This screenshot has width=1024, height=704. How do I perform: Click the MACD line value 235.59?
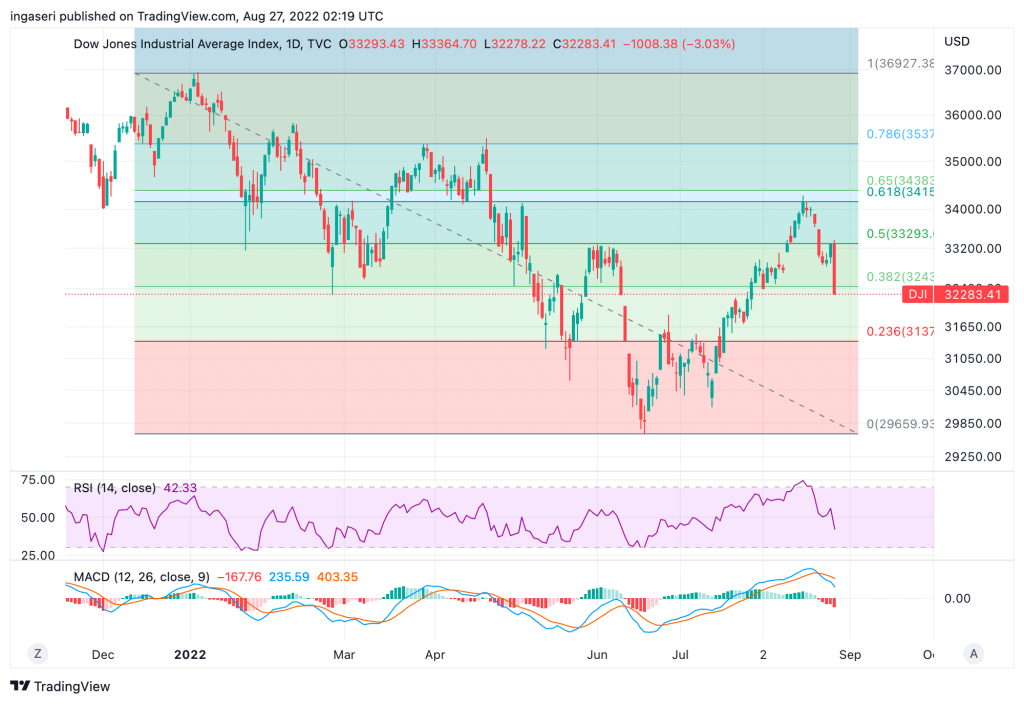(289, 577)
